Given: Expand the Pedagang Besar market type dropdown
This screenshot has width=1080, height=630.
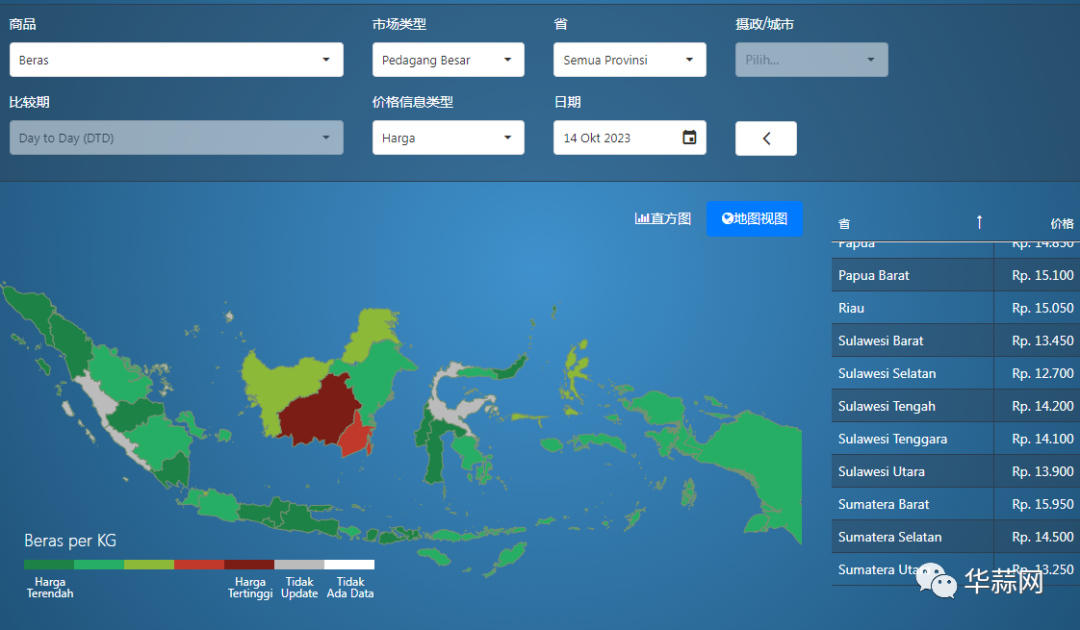Looking at the screenshot, I should tap(448, 60).
